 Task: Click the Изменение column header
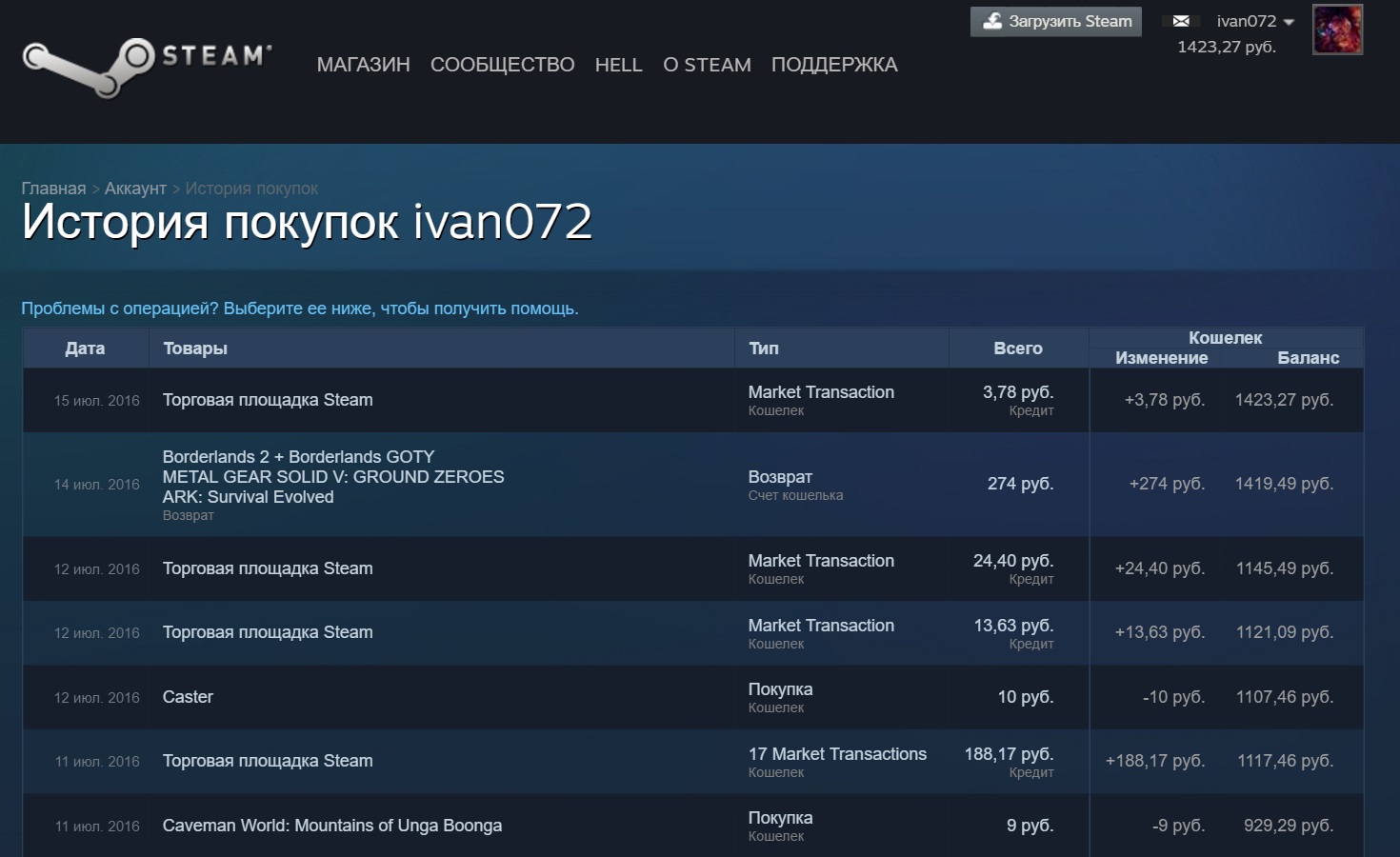tap(1162, 358)
